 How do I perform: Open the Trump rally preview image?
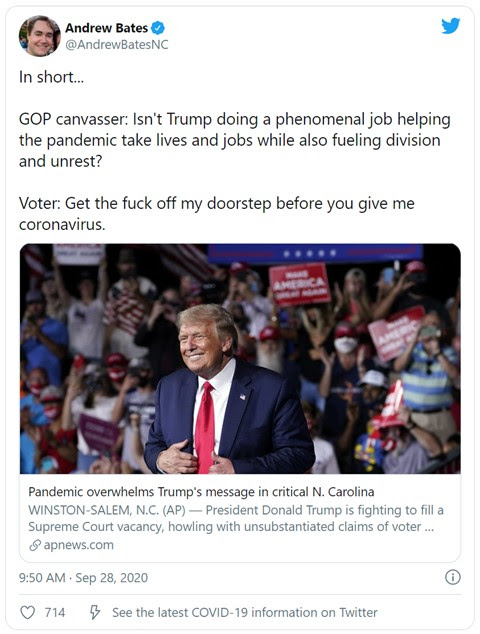point(240,359)
